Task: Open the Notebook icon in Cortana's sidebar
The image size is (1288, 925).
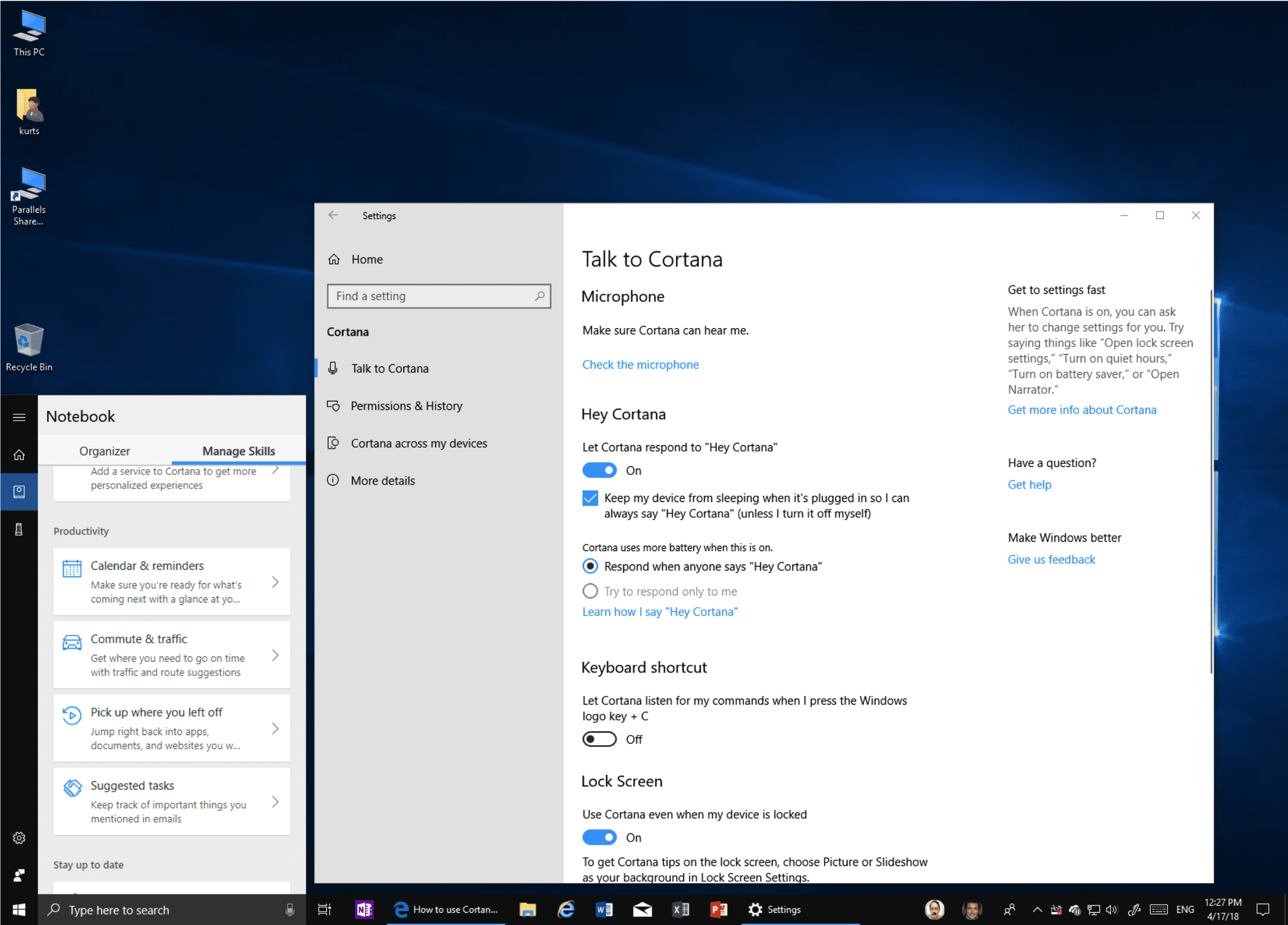Action: tap(19, 492)
